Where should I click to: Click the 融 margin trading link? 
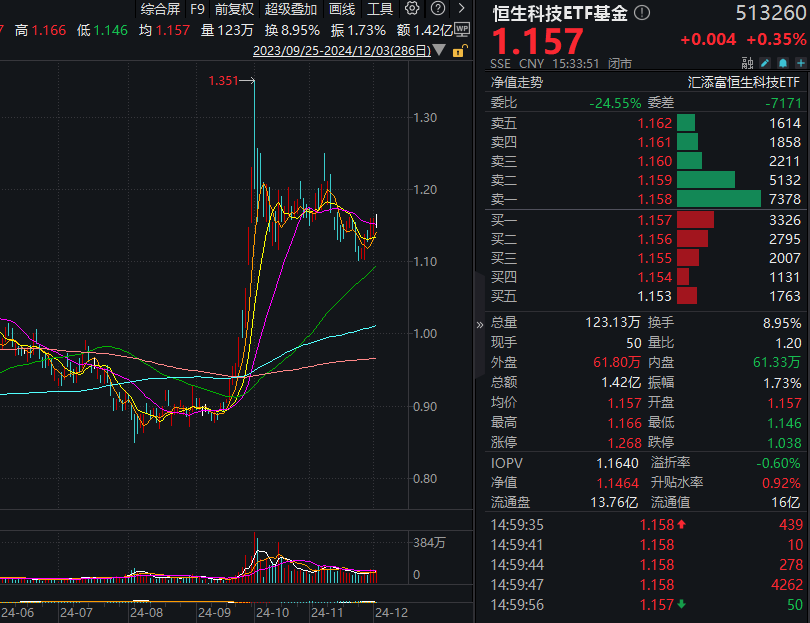pos(748,62)
